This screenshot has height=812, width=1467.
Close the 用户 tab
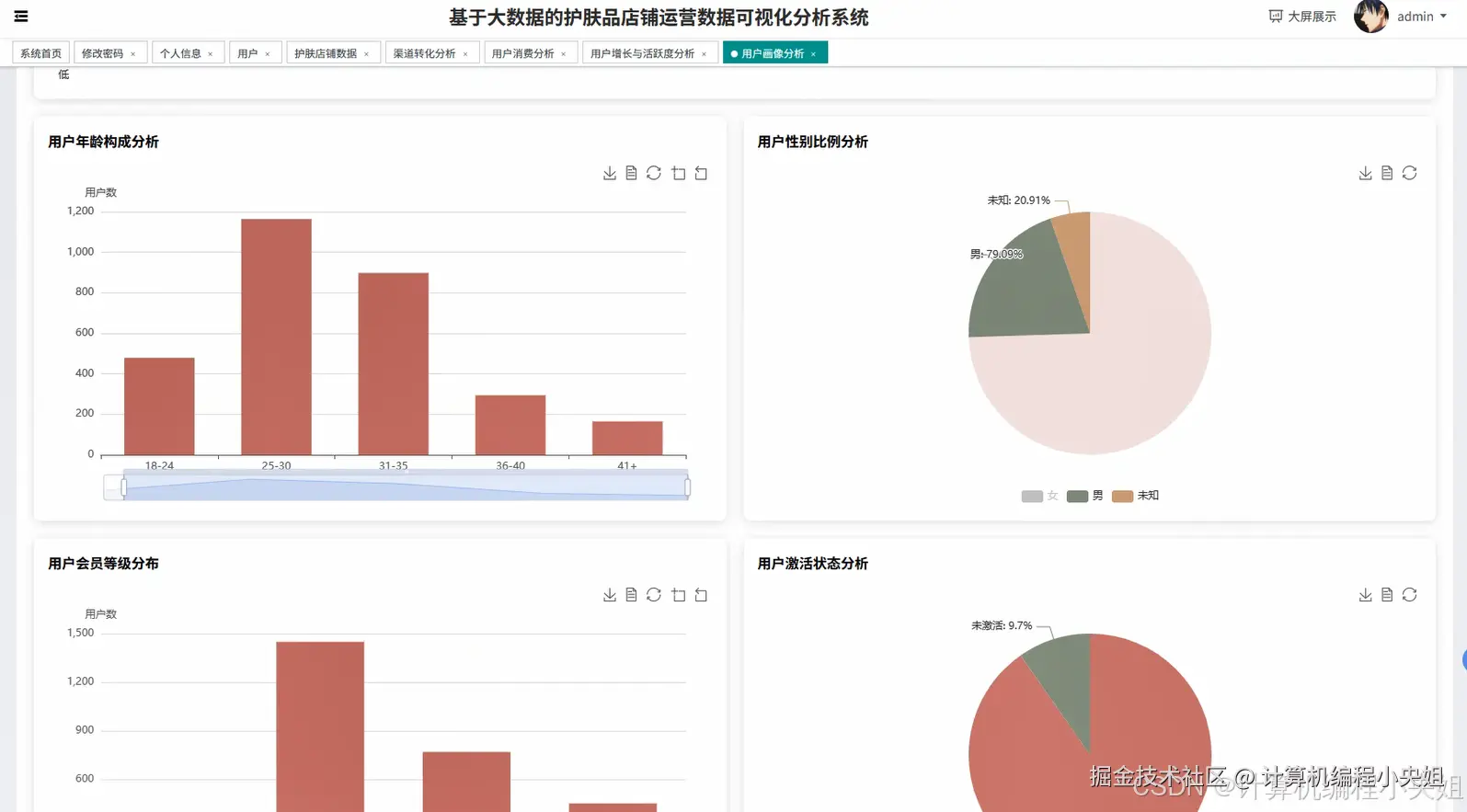pyautogui.click(x=268, y=54)
